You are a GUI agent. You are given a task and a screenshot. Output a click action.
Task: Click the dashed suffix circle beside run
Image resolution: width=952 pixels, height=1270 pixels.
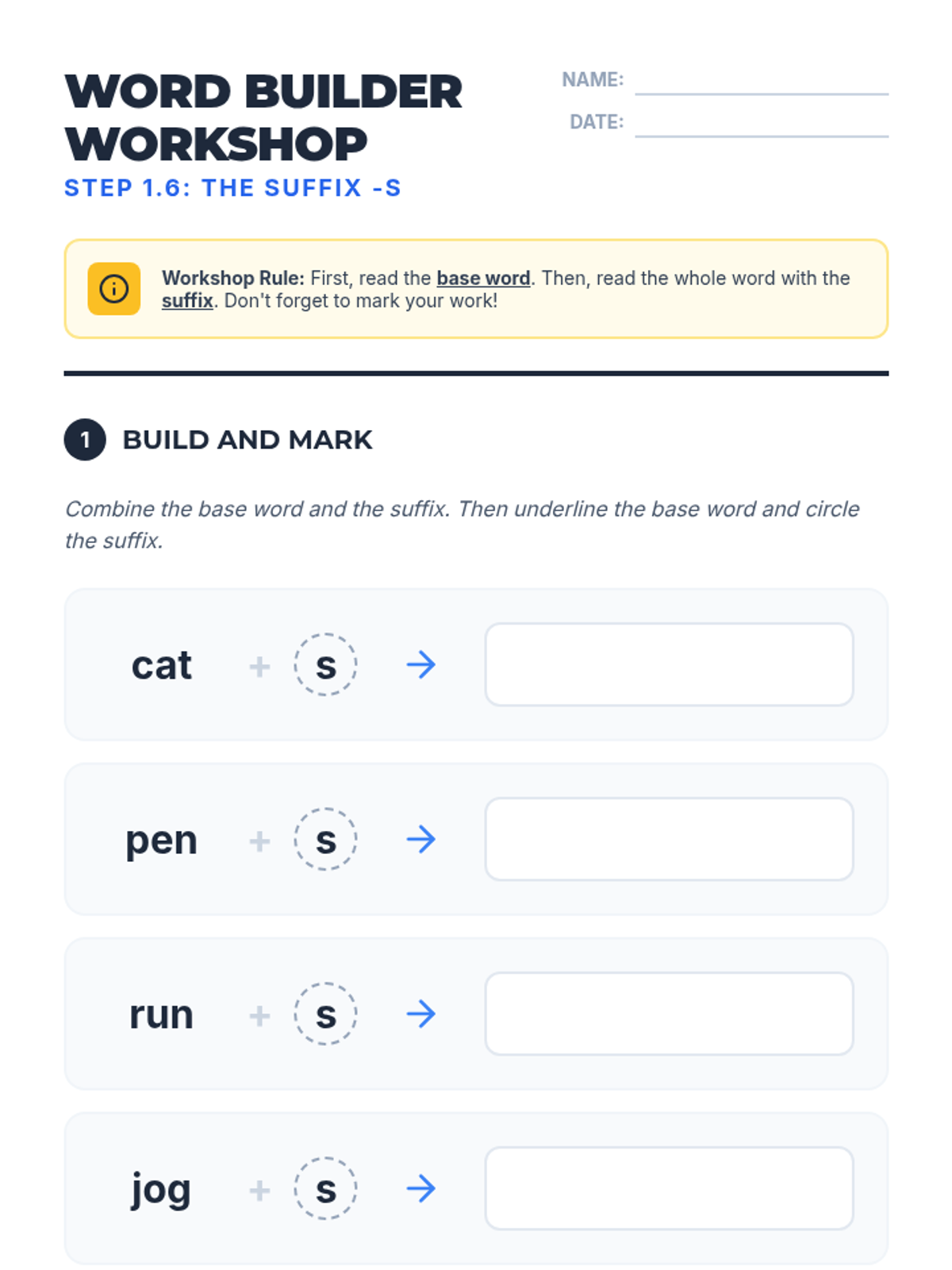tap(325, 1014)
